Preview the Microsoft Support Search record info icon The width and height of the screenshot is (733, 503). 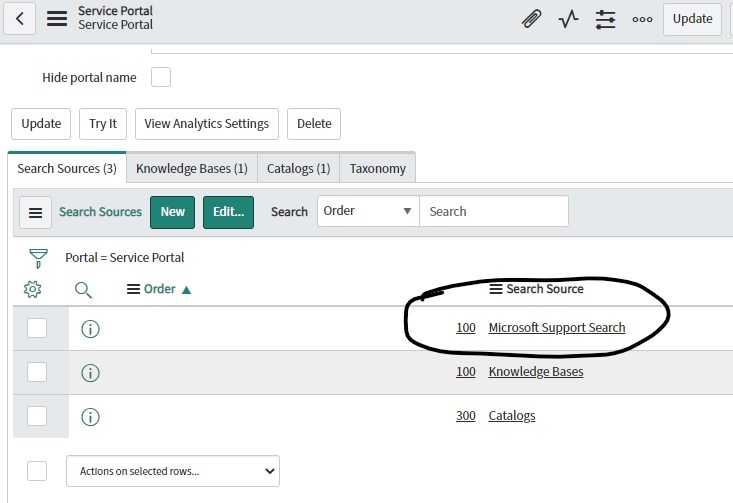[x=90, y=329]
